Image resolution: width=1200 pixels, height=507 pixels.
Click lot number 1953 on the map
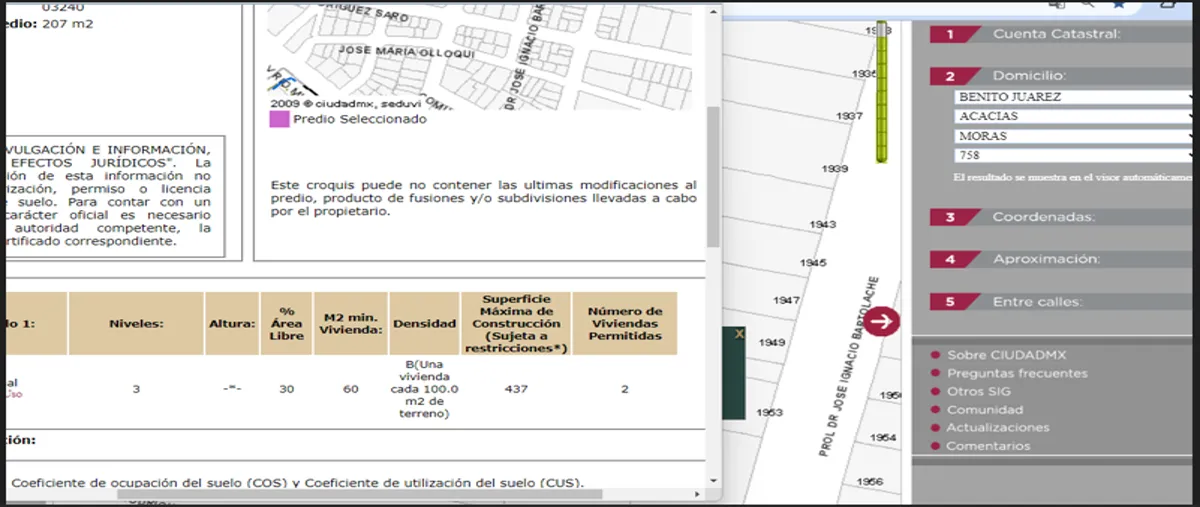769,412
